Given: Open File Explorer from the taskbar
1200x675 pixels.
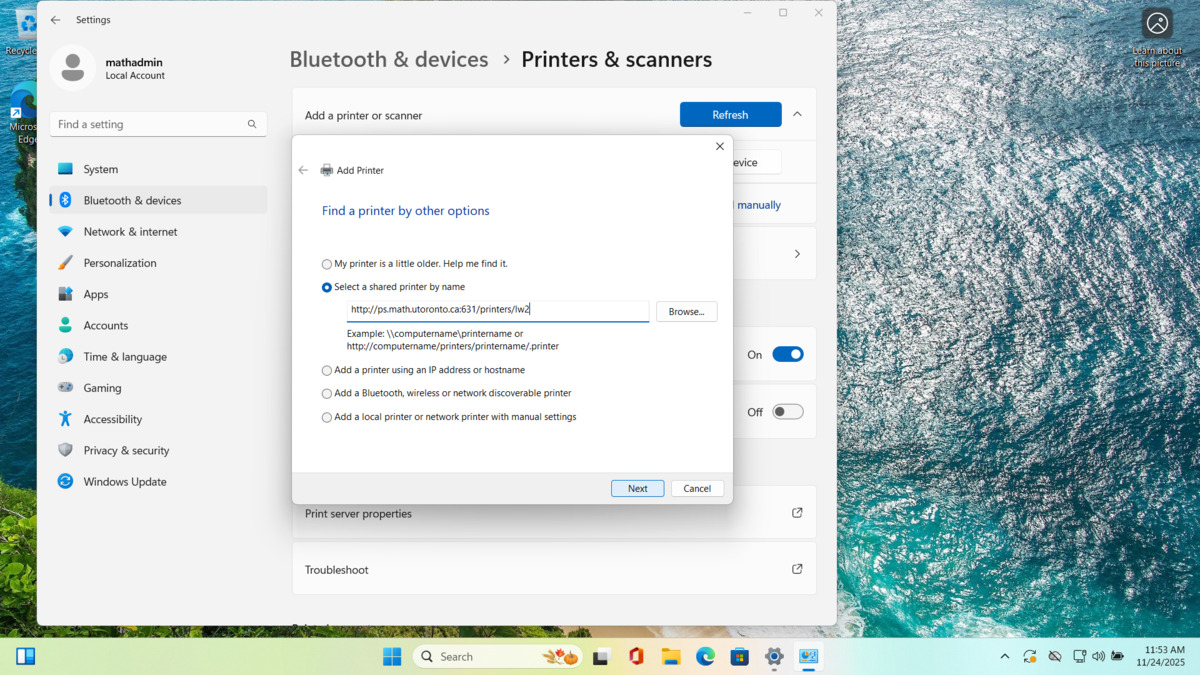Looking at the screenshot, I should pos(671,657).
